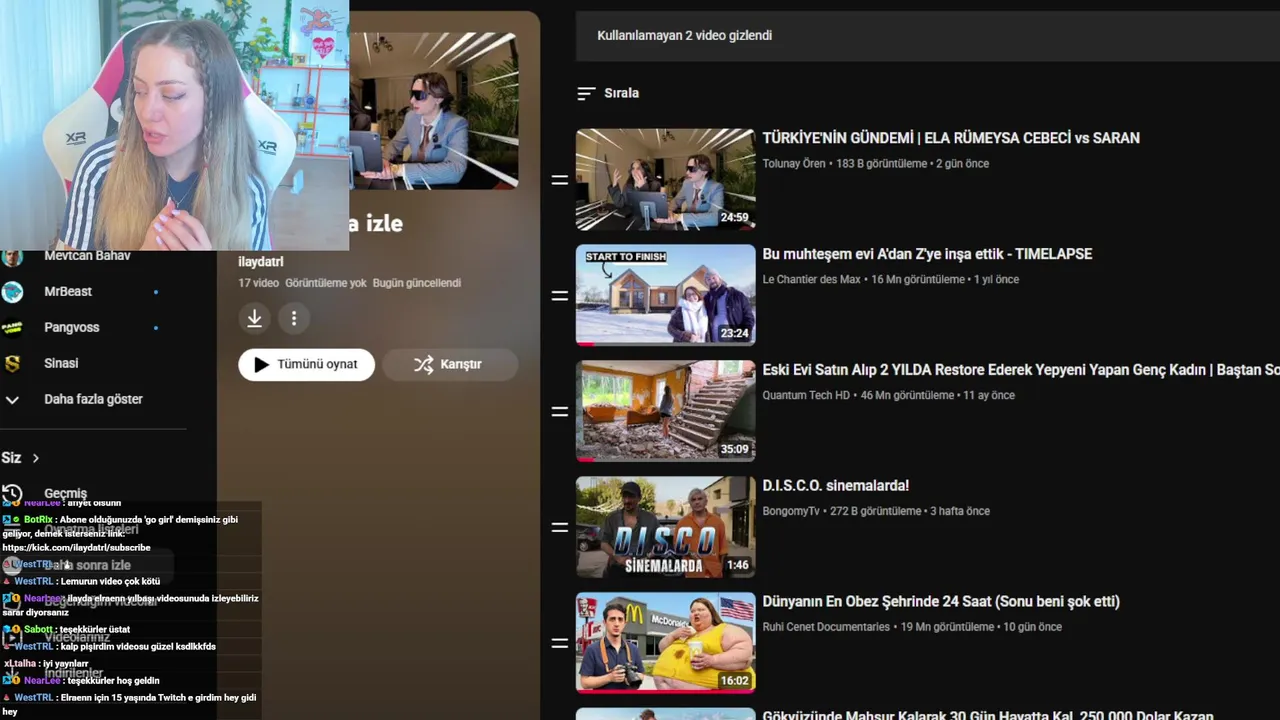This screenshot has width=1280, height=720.
Task: Open Sinasi channel avatar in sidebar
Action: pos(12,363)
